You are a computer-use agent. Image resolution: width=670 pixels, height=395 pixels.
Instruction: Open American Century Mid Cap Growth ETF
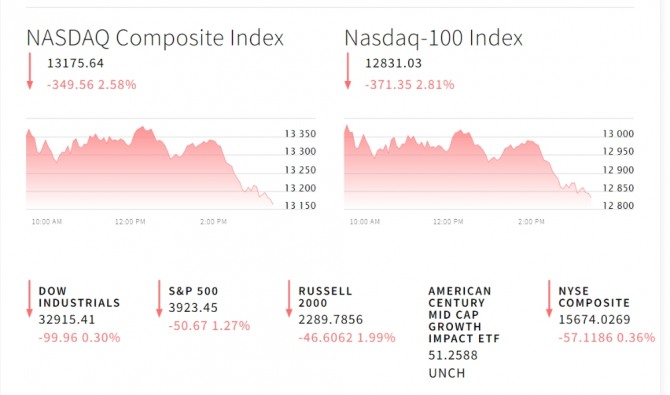(464, 315)
